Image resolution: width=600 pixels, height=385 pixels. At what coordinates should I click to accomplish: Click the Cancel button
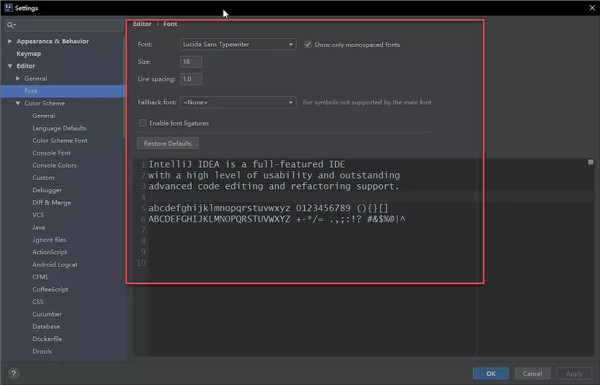(532, 374)
